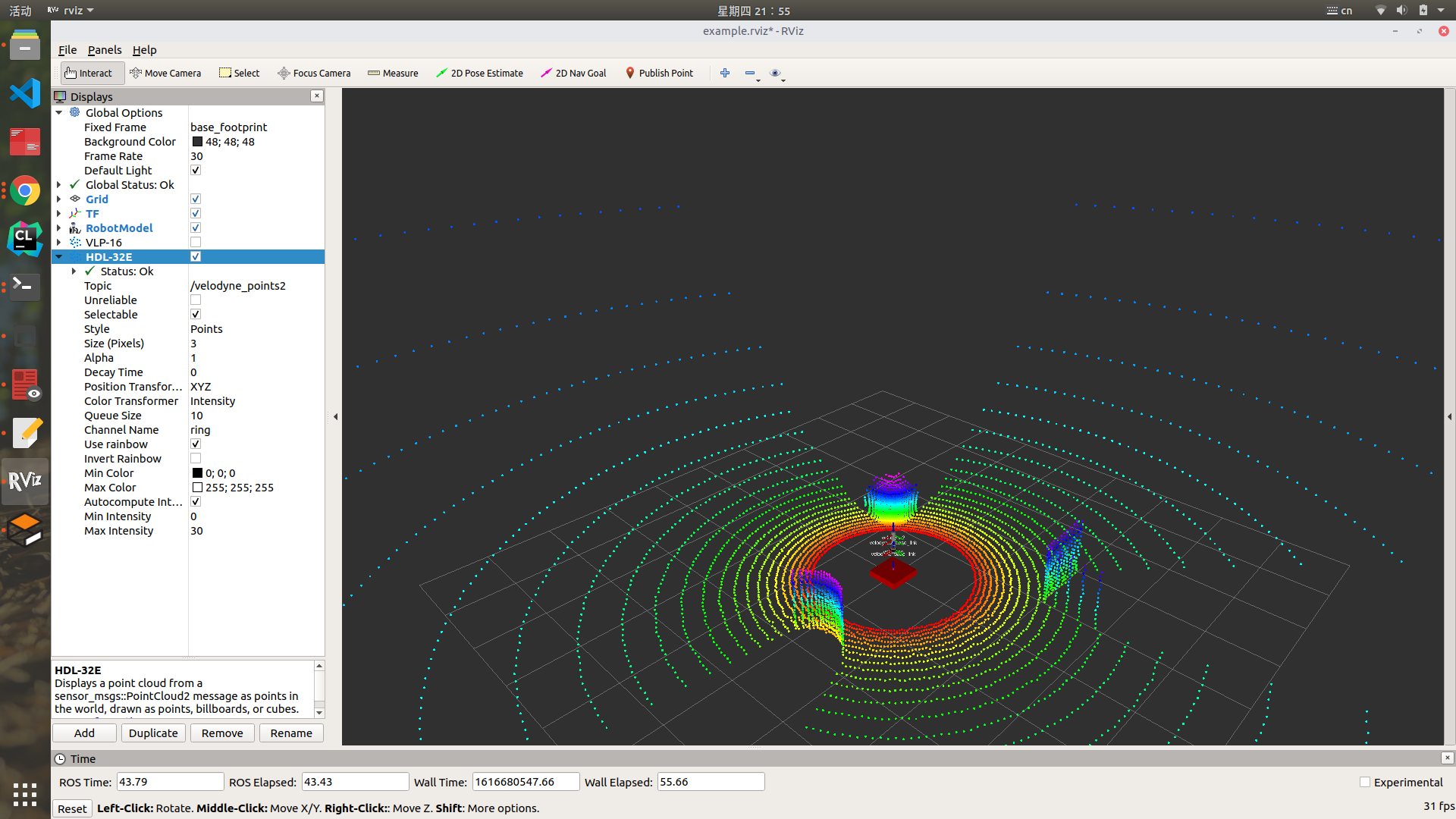Click the Background Color swatch

[197, 142]
